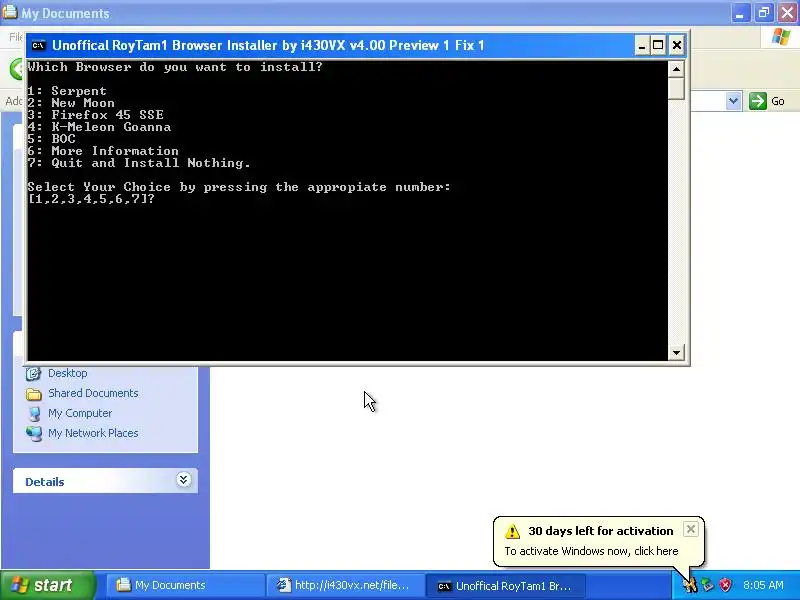Click the '5: BOC' console line
Image resolution: width=800 pixels, height=600 pixels.
[52, 139]
